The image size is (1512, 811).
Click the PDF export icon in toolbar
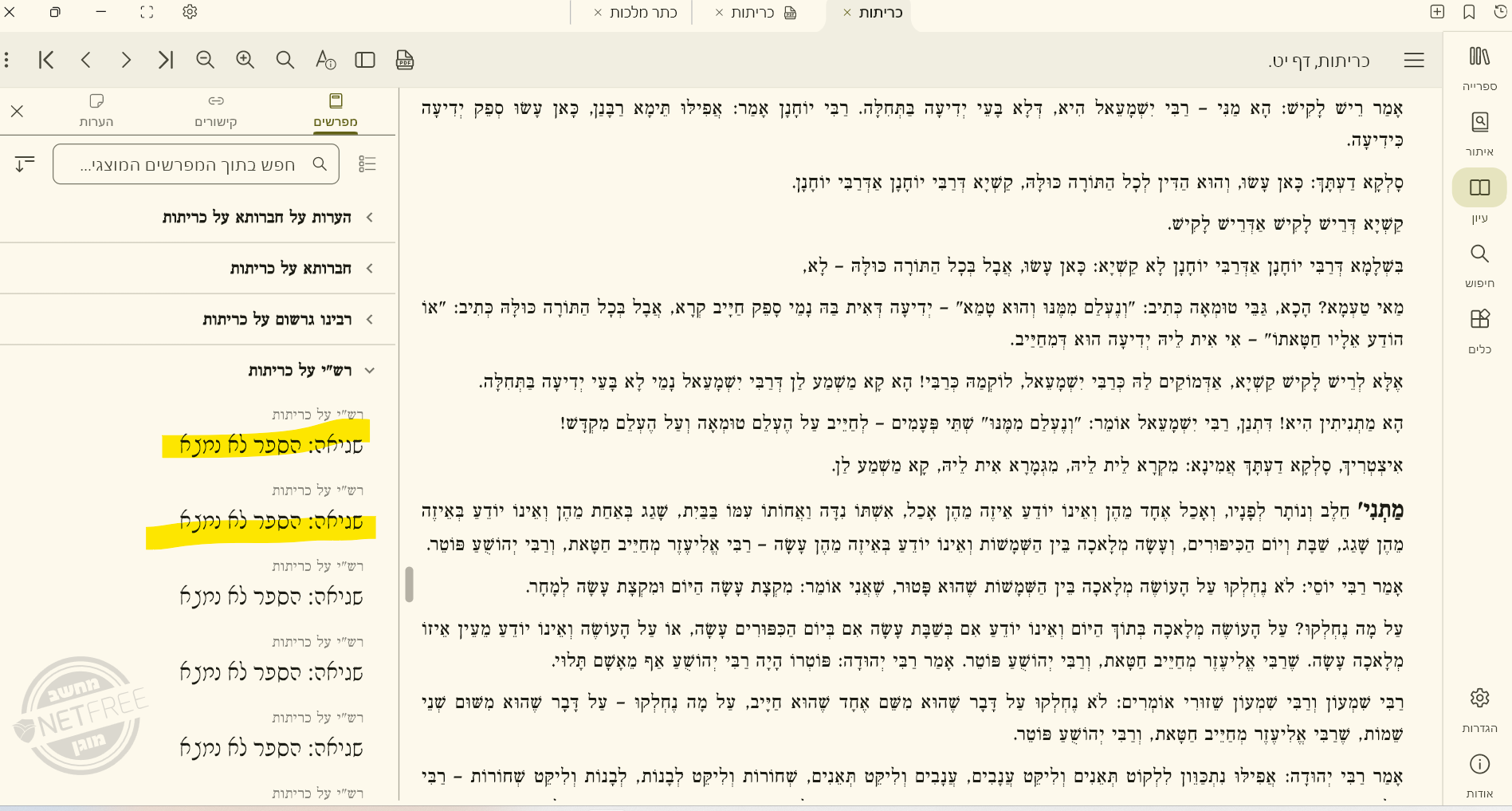point(405,60)
